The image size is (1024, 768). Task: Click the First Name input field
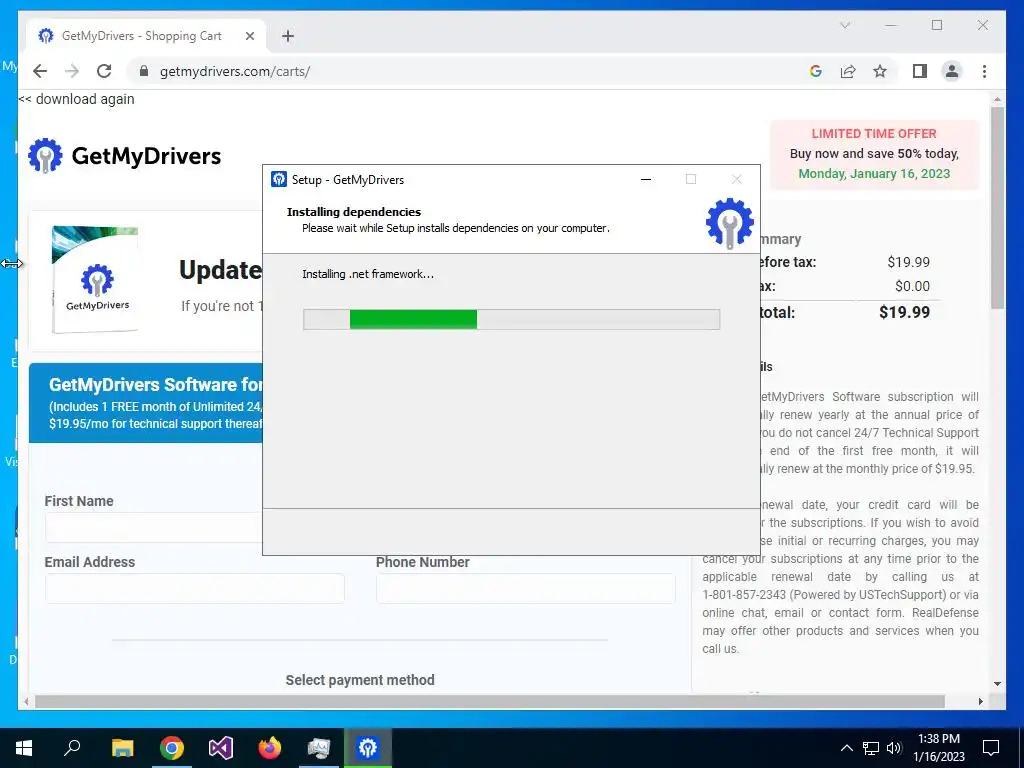point(154,528)
